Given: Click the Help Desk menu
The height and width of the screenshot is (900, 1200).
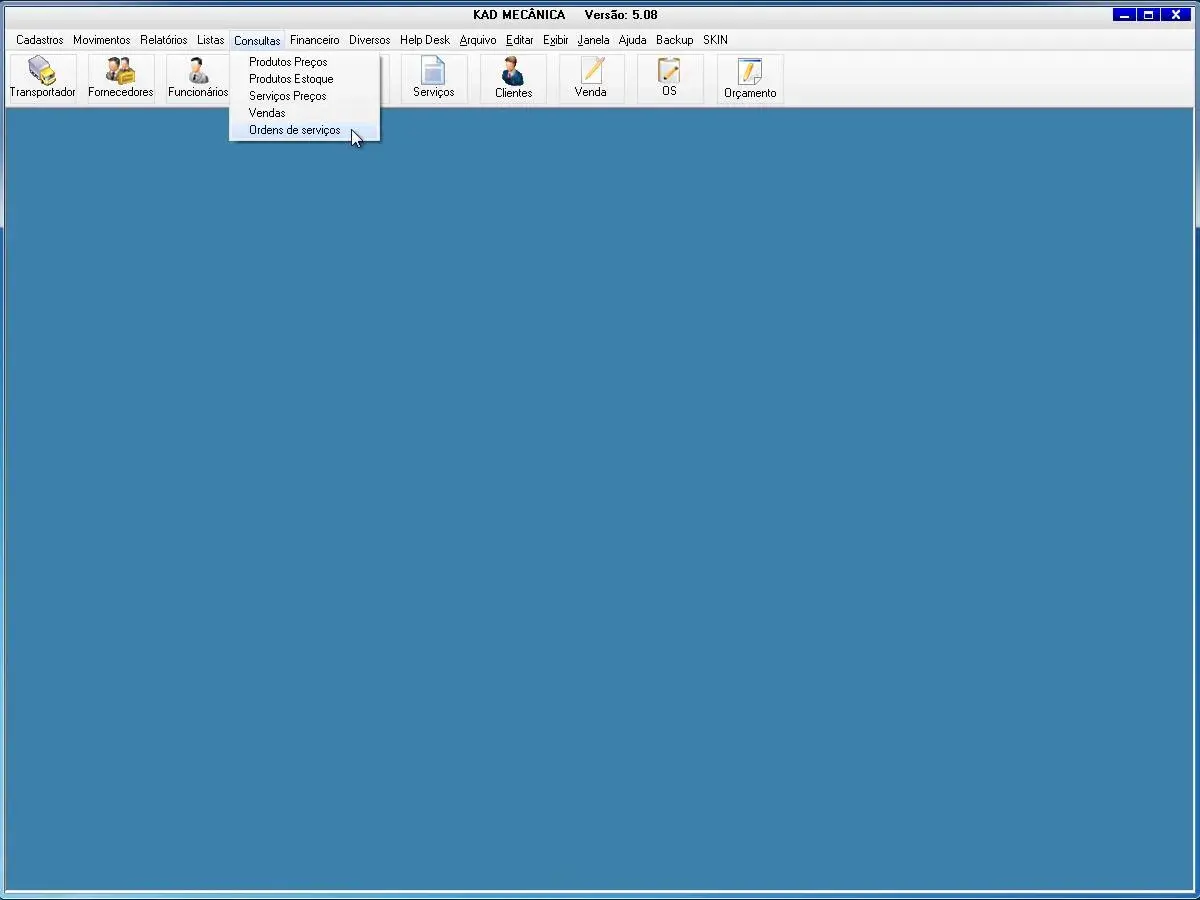Looking at the screenshot, I should pyautogui.click(x=424, y=40).
